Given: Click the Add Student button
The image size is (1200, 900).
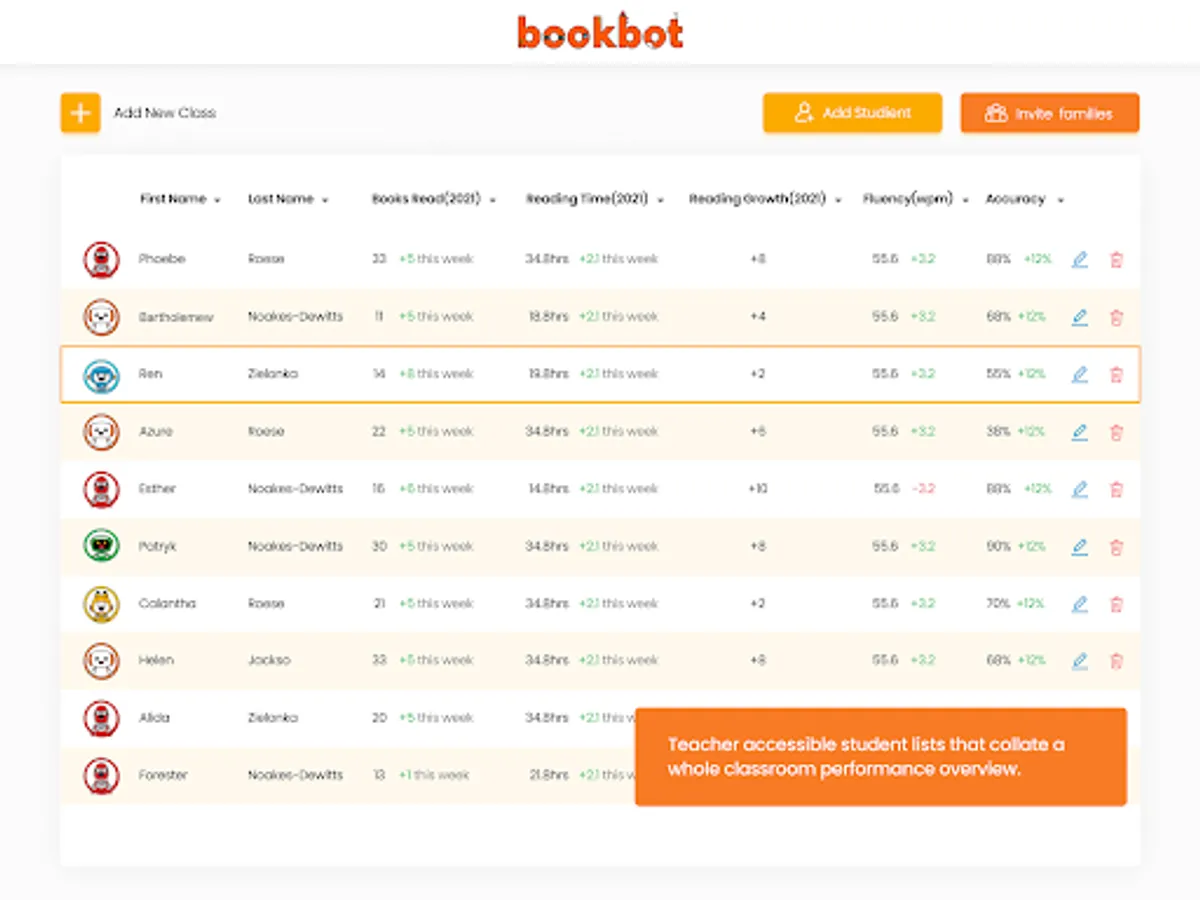Looking at the screenshot, I should point(852,113).
